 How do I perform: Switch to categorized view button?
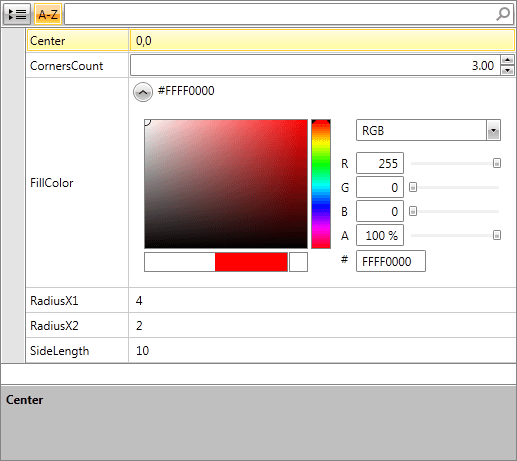pos(17,14)
